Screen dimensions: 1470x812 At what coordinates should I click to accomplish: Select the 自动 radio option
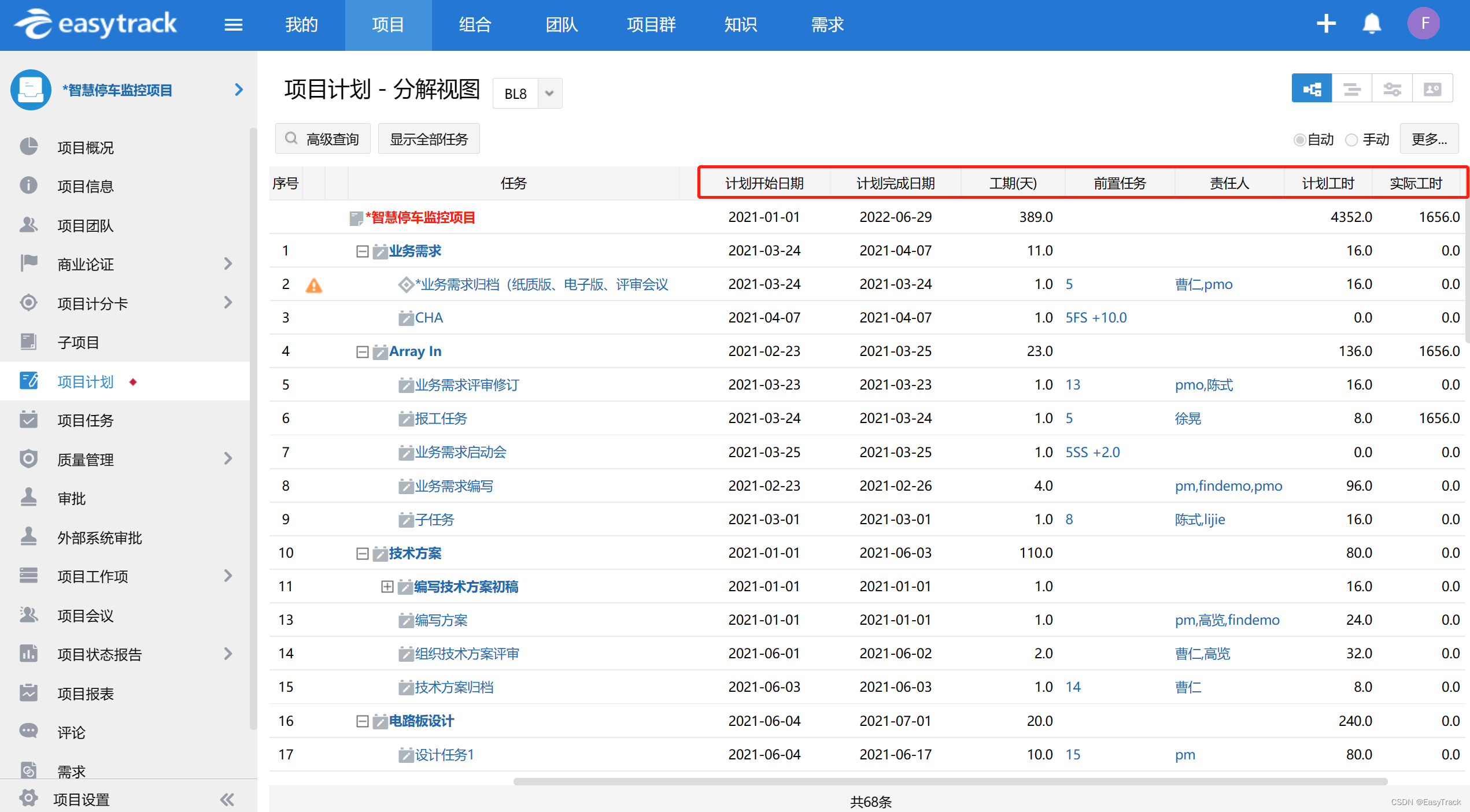(x=1300, y=140)
